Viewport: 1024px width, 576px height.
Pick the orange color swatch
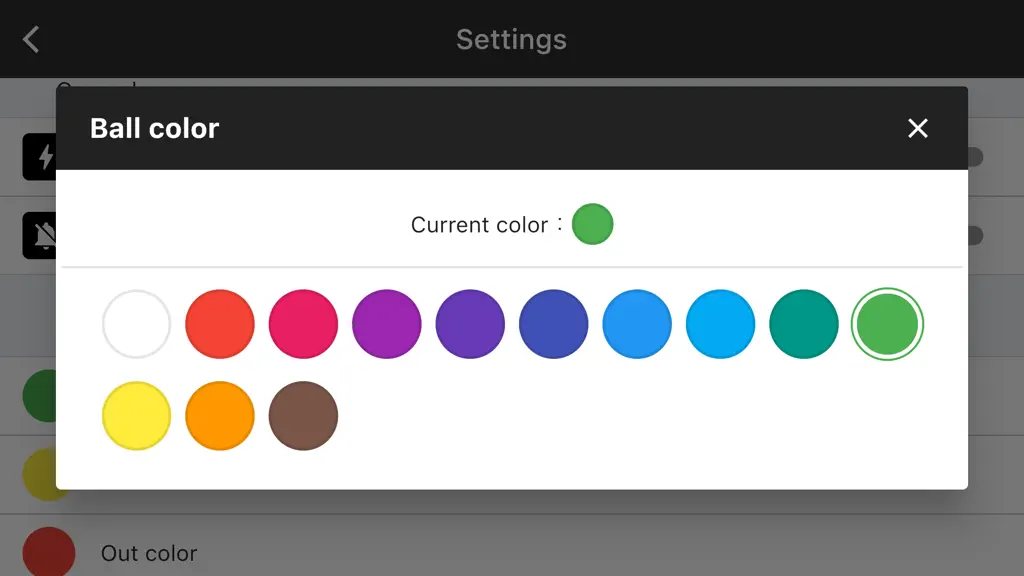point(220,416)
